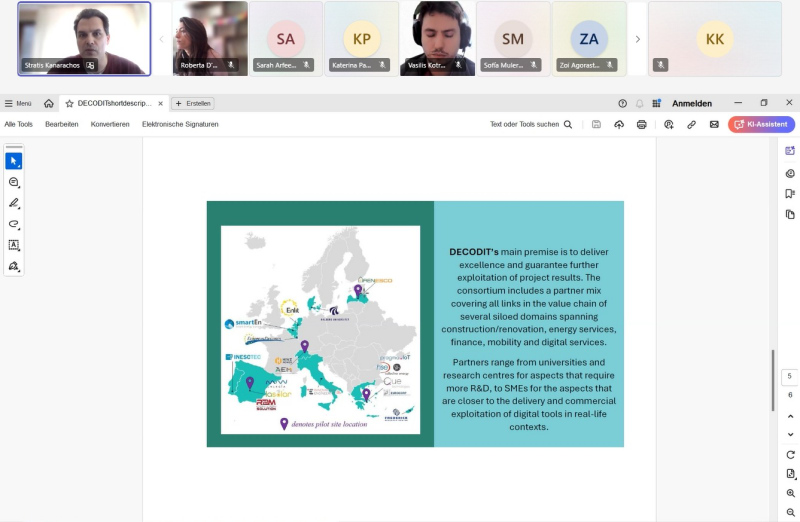The height and width of the screenshot is (522, 800).
Task: Click the current page number 5 field
Action: coord(789,377)
